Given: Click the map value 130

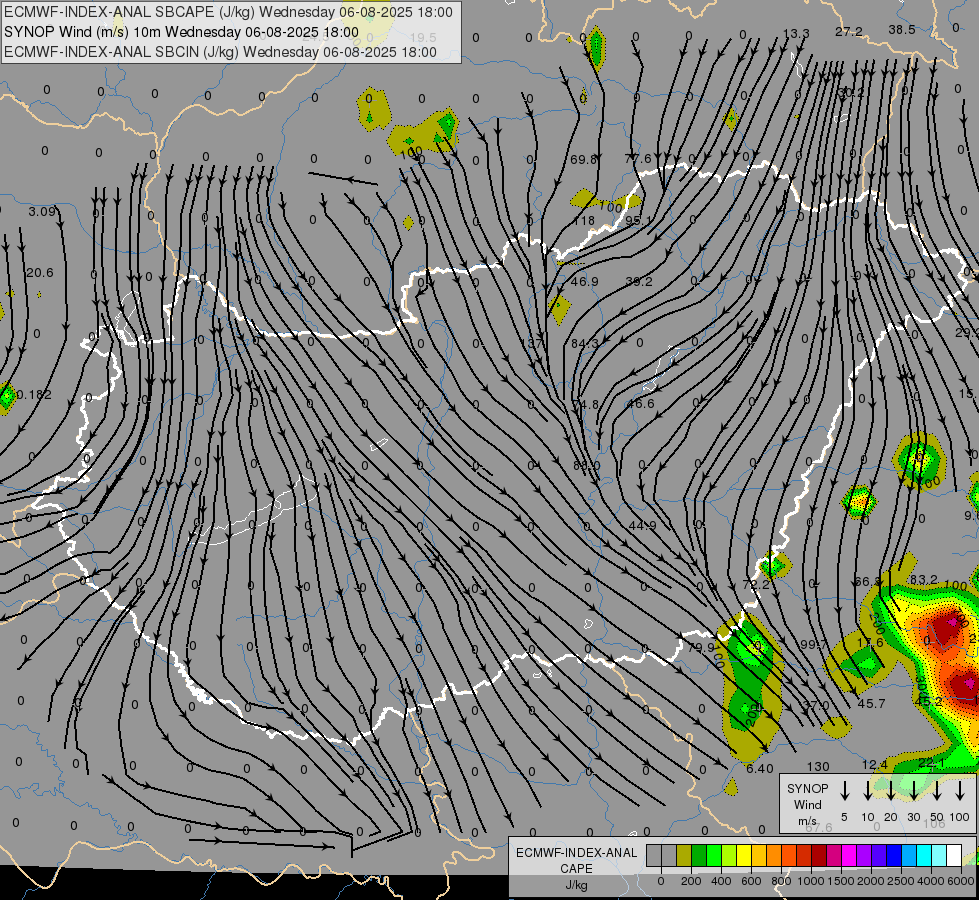Looking at the screenshot, I should tap(818, 766).
